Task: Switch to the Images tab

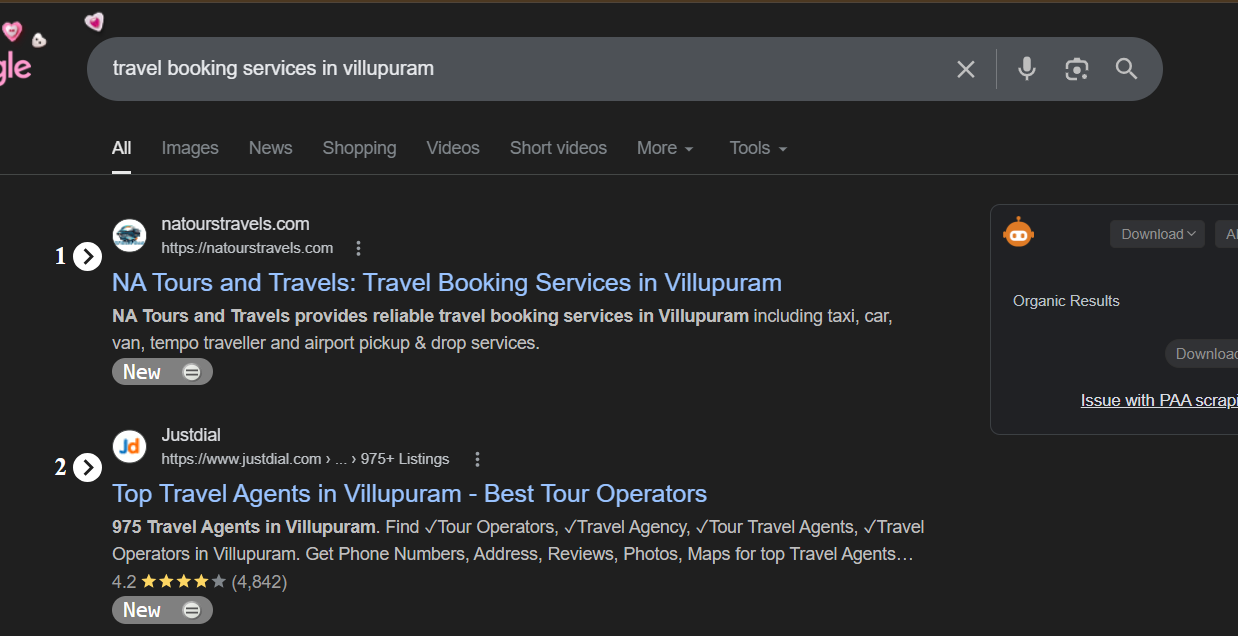Action: [190, 148]
